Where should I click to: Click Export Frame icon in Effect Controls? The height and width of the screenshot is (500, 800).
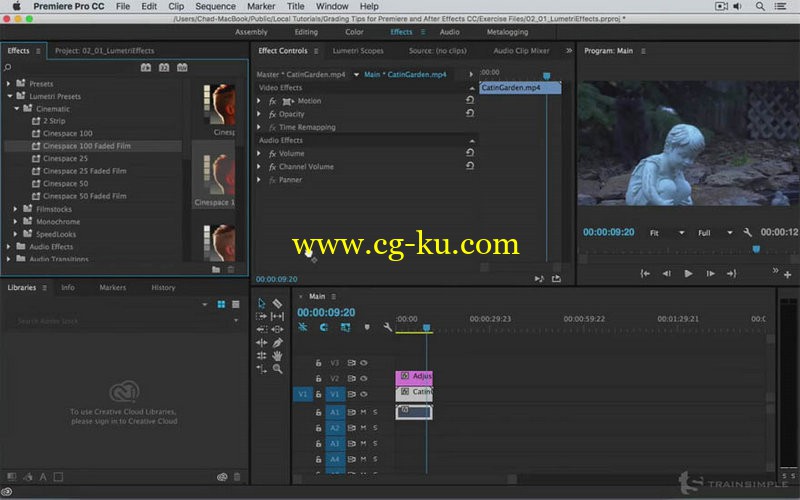(556, 279)
